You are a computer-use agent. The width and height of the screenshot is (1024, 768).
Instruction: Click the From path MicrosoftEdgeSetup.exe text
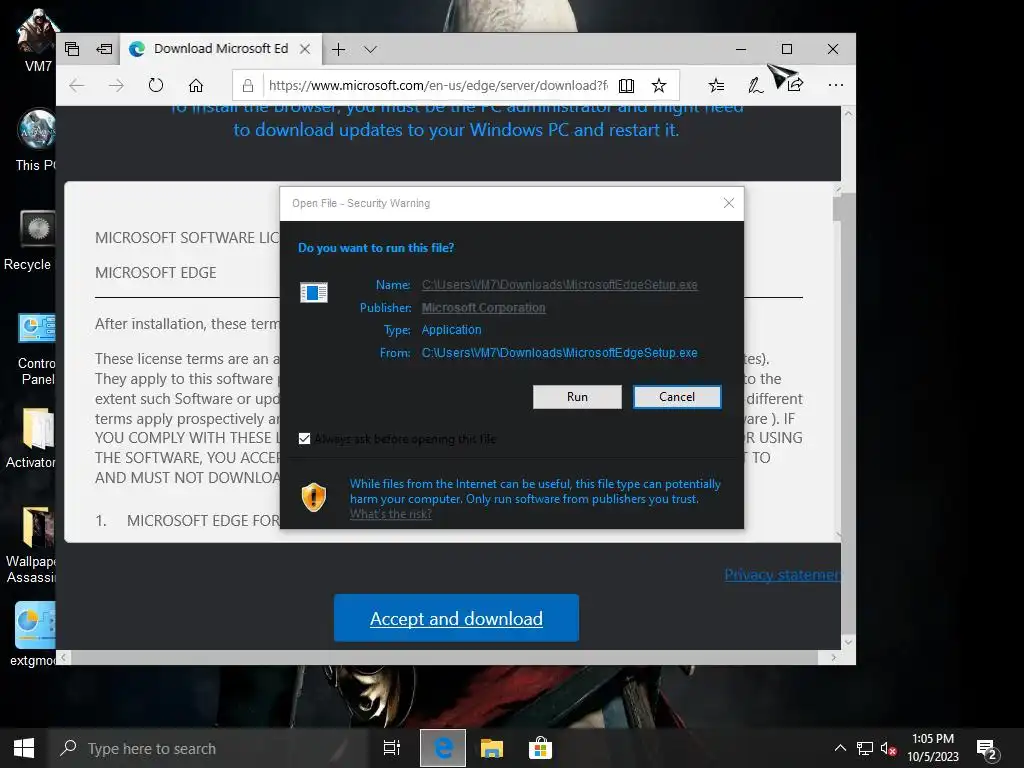pos(560,353)
